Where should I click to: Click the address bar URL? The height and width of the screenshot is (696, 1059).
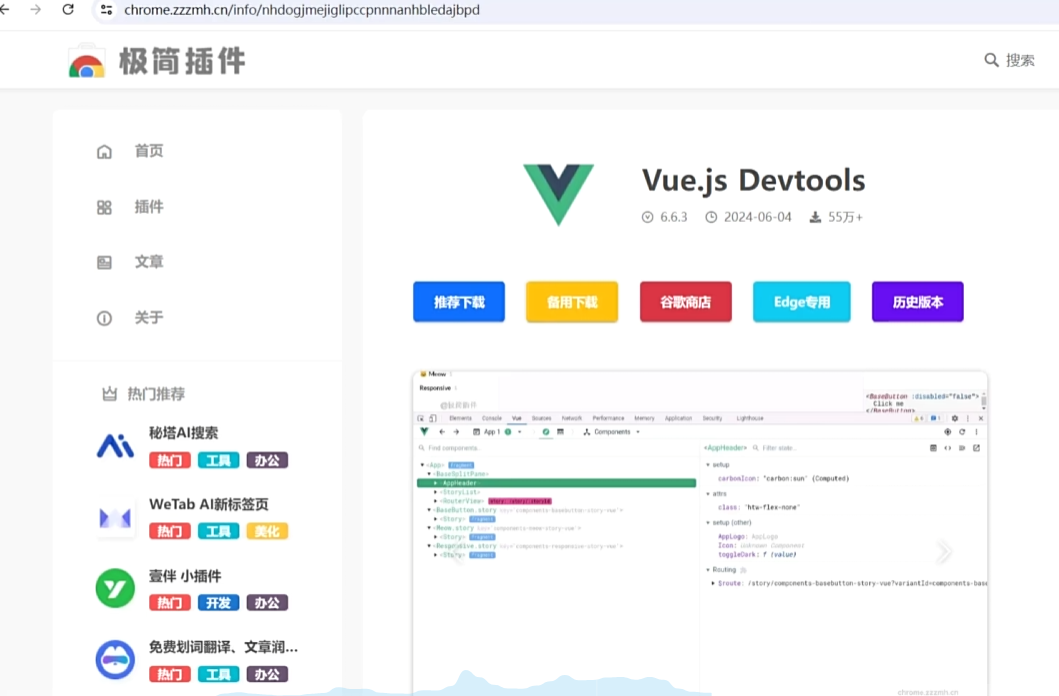click(x=302, y=10)
